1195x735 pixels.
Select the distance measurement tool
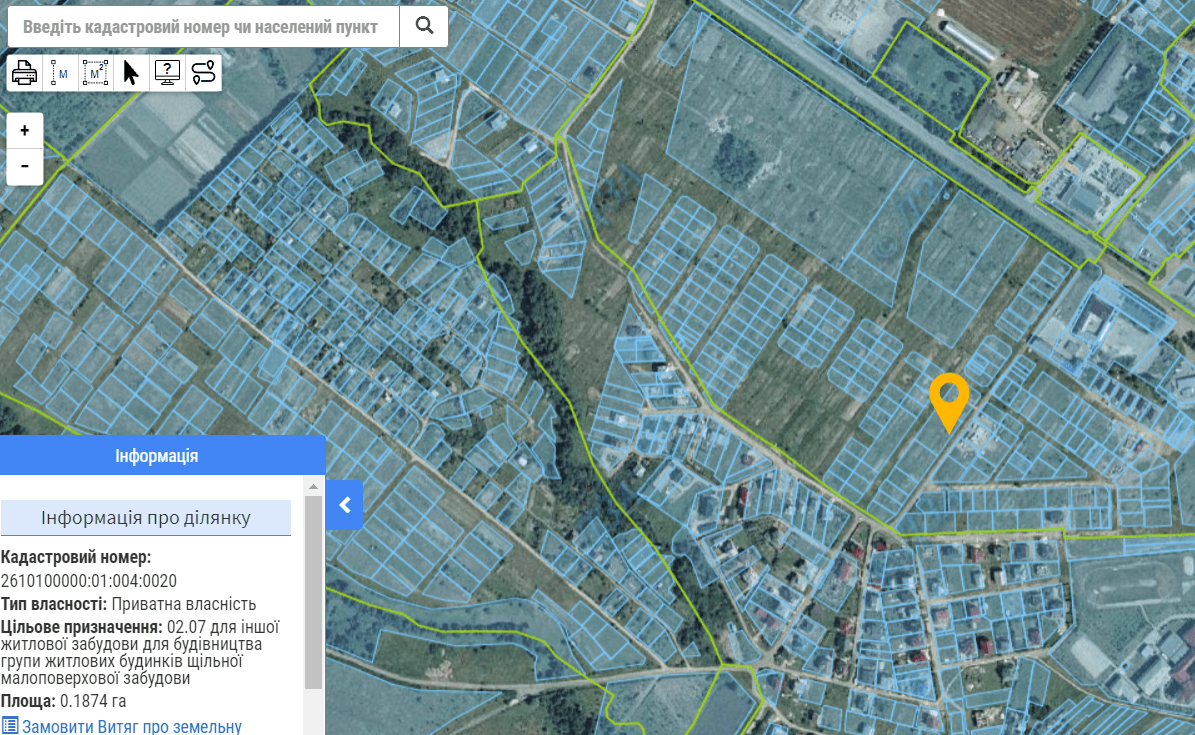[61, 73]
